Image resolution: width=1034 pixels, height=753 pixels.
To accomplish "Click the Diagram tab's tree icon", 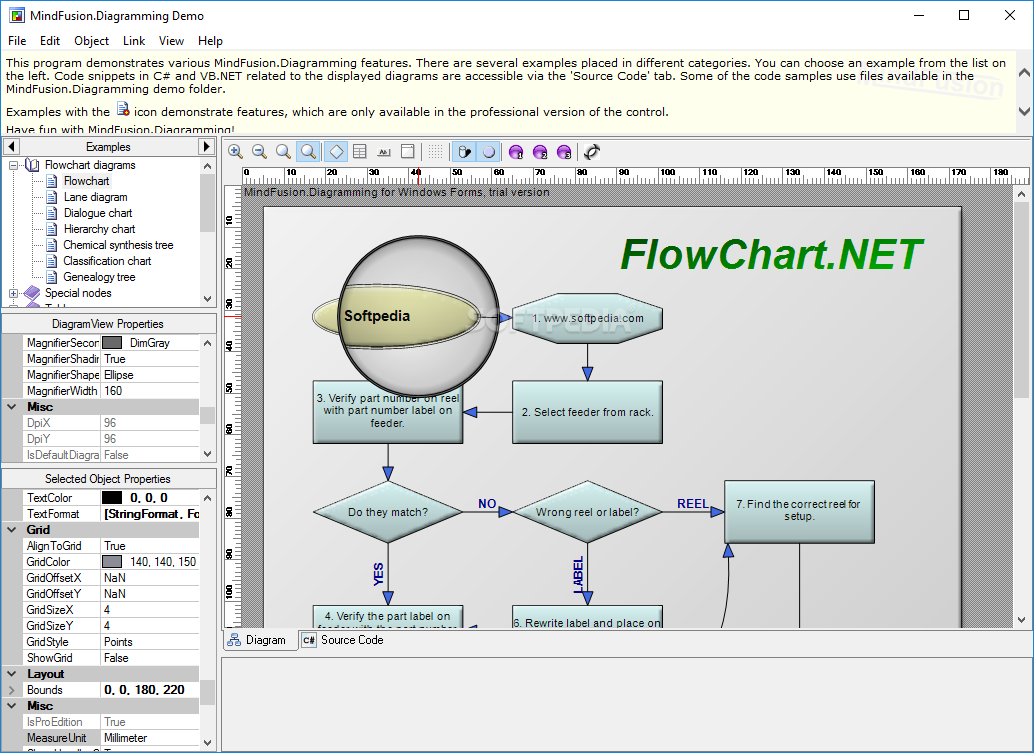I will point(234,640).
